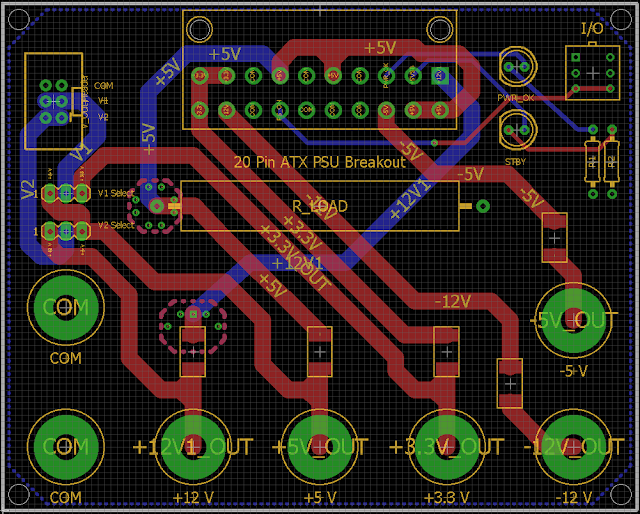The height and width of the screenshot is (514, 640).
Task: Click the "STBY" silkscreen label
Action: pyautogui.click(x=515, y=162)
